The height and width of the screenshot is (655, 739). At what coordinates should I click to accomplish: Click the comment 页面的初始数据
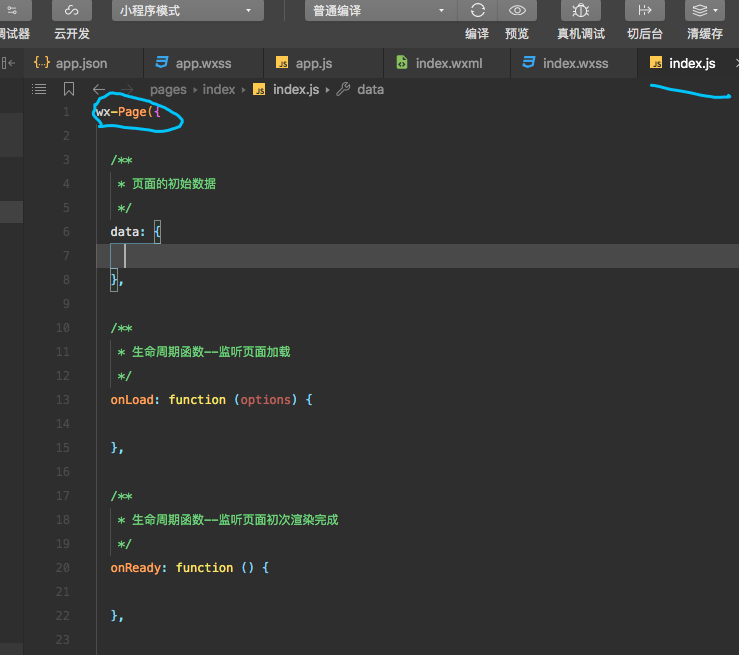click(174, 184)
